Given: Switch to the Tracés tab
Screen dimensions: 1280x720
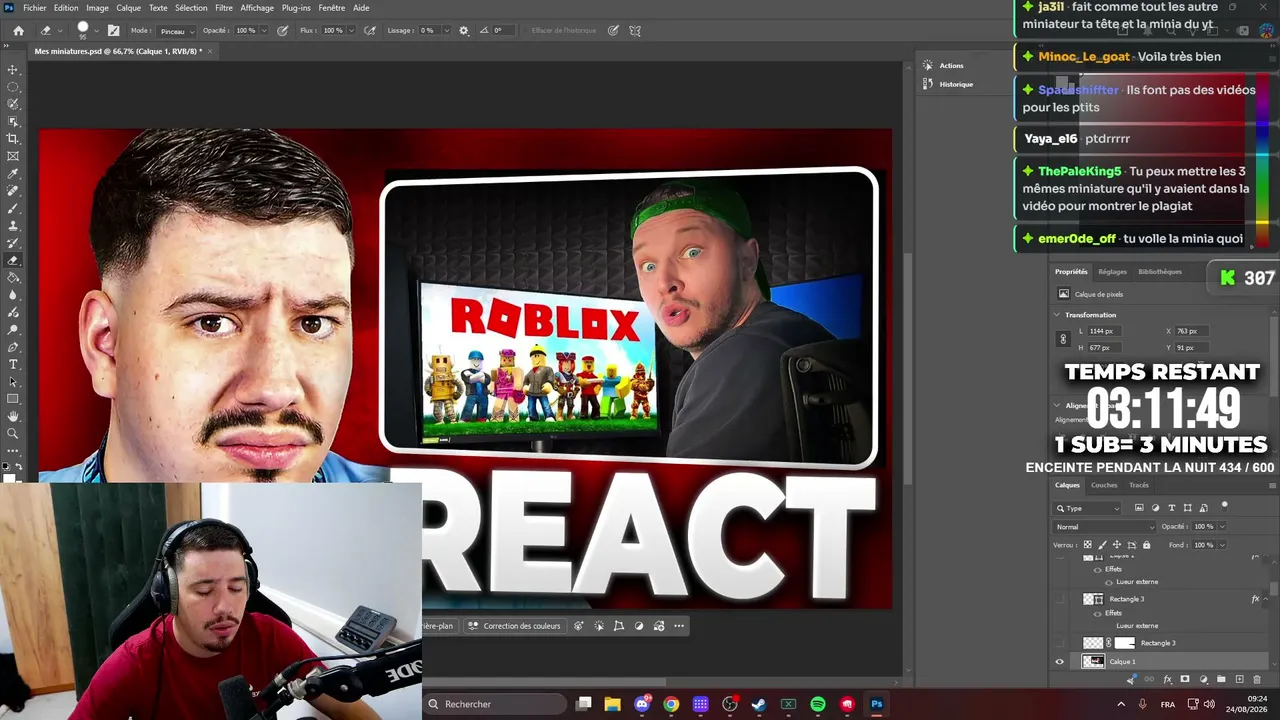Looking at the screenshot, I should [x=1139, y=485].
